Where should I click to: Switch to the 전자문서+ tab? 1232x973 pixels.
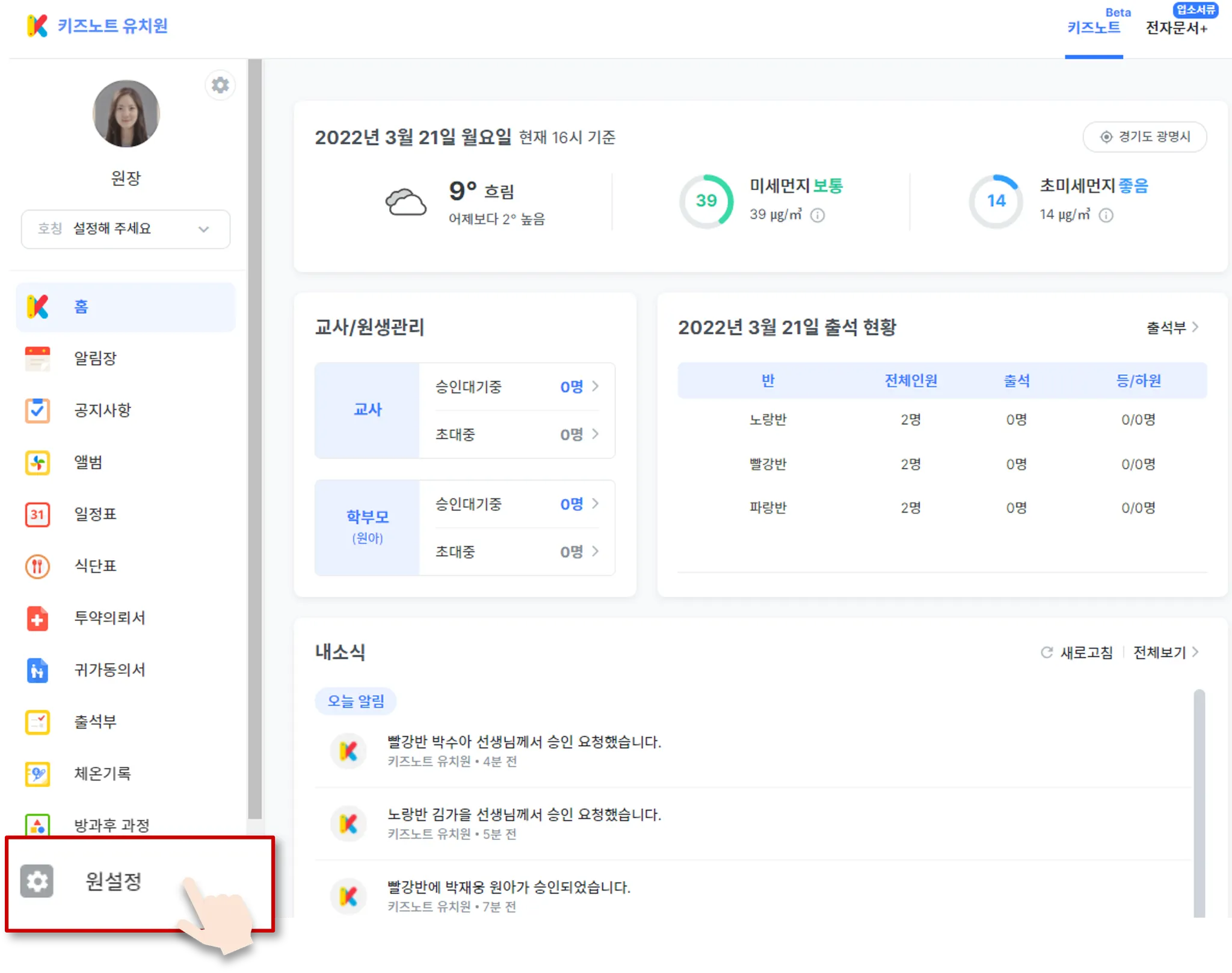tap(1176, 28)
